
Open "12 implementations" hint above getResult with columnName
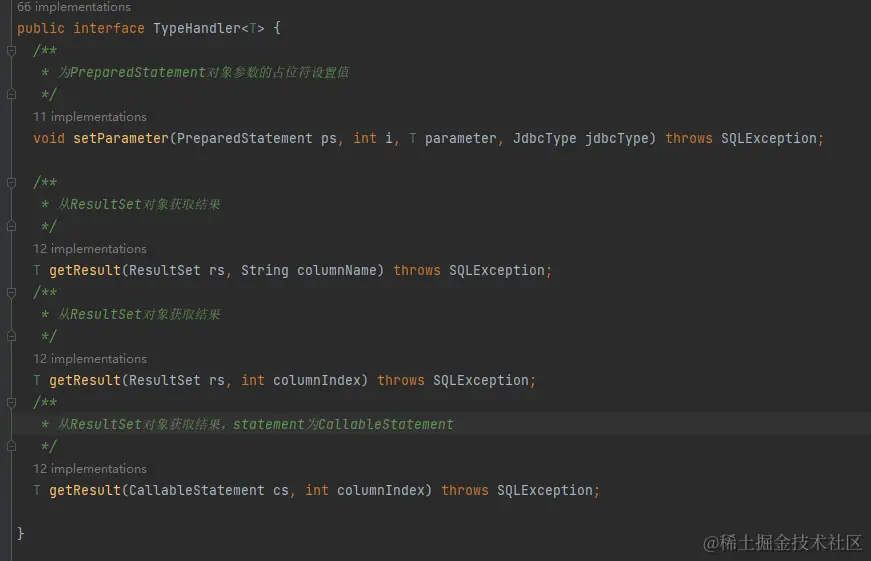(90, 249)
